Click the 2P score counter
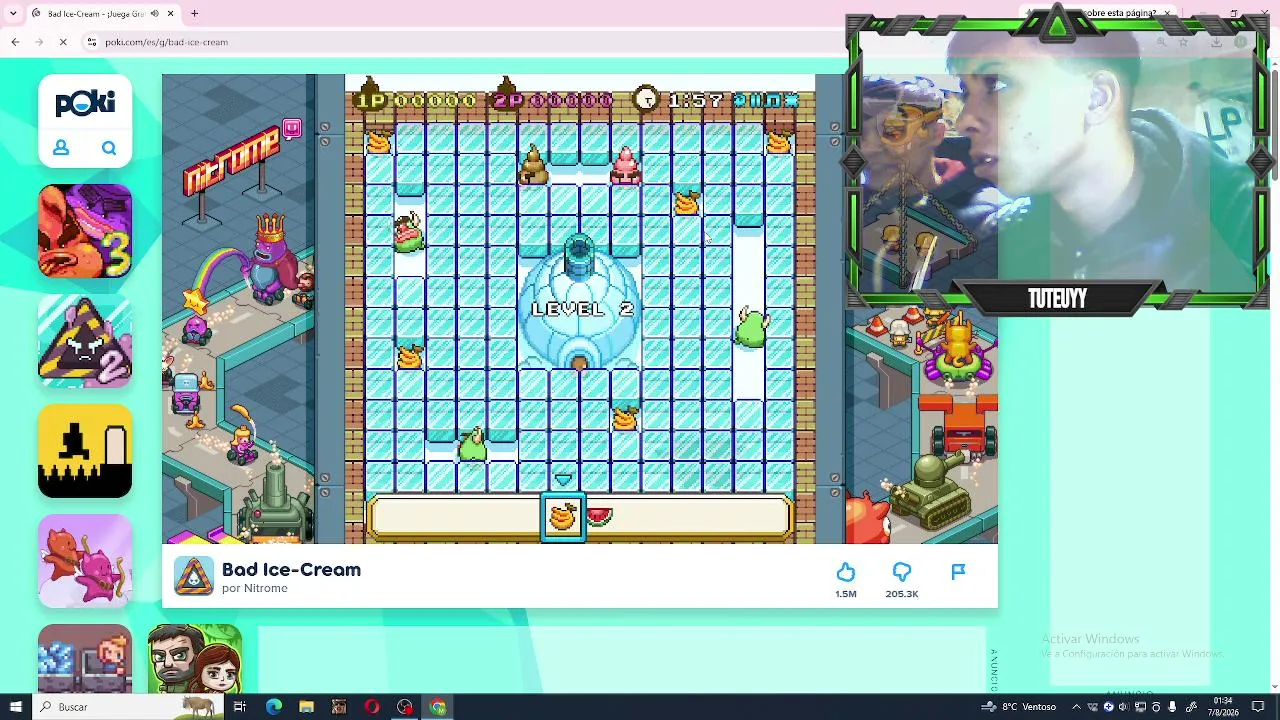Image resolution: width=1280 pixels, height=720 pixels. pos(553,100)
